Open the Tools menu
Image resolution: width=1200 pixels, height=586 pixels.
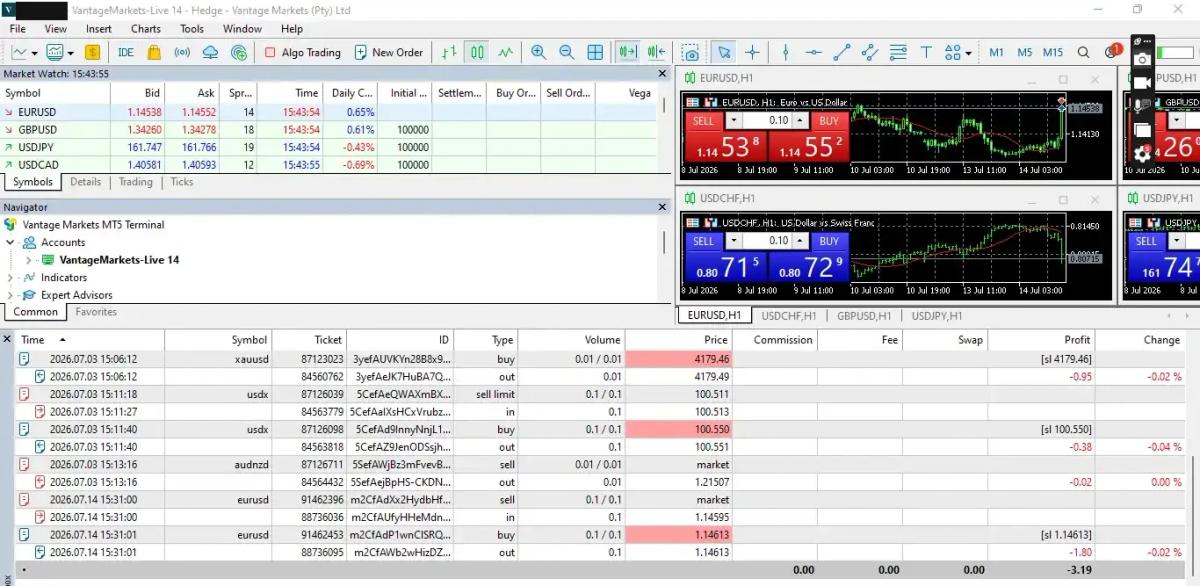[x=192, y=29]
